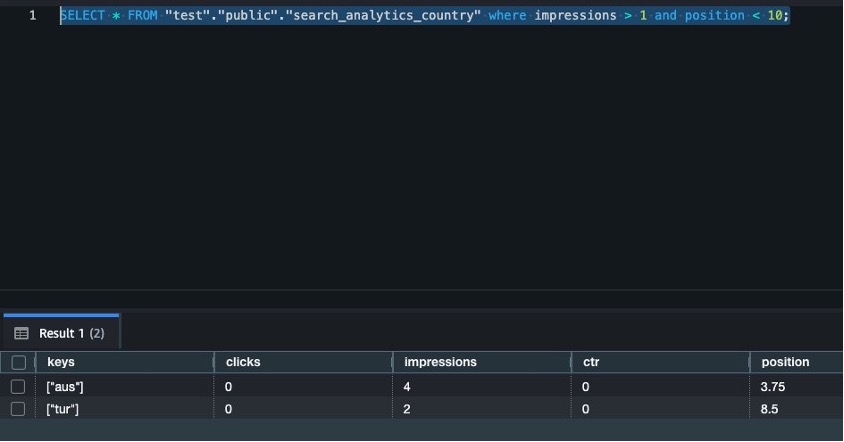Click the clicks column header
Viewport: 844px width, 442px height.
pos(243,362)
